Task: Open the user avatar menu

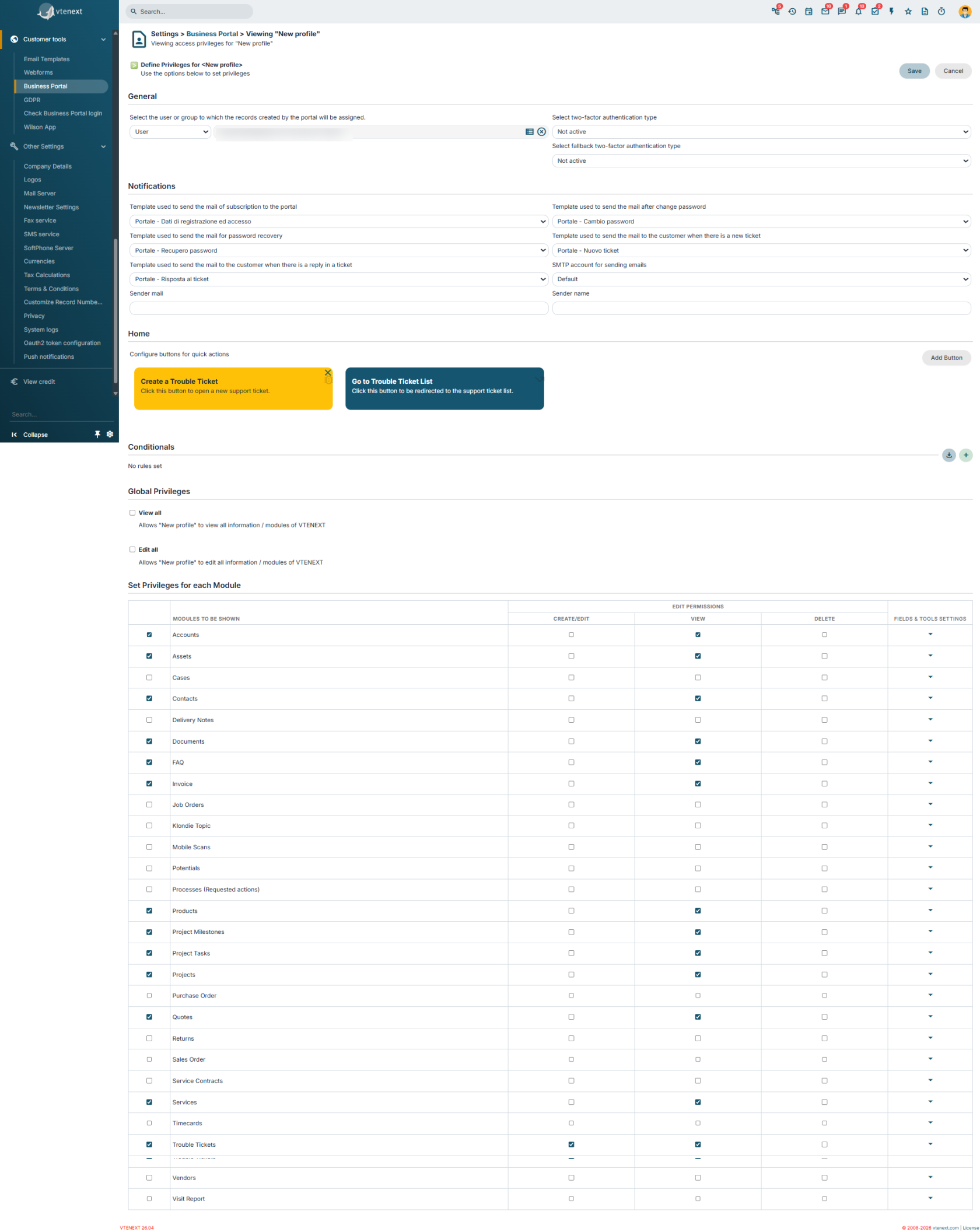Action: coord(965,12)
